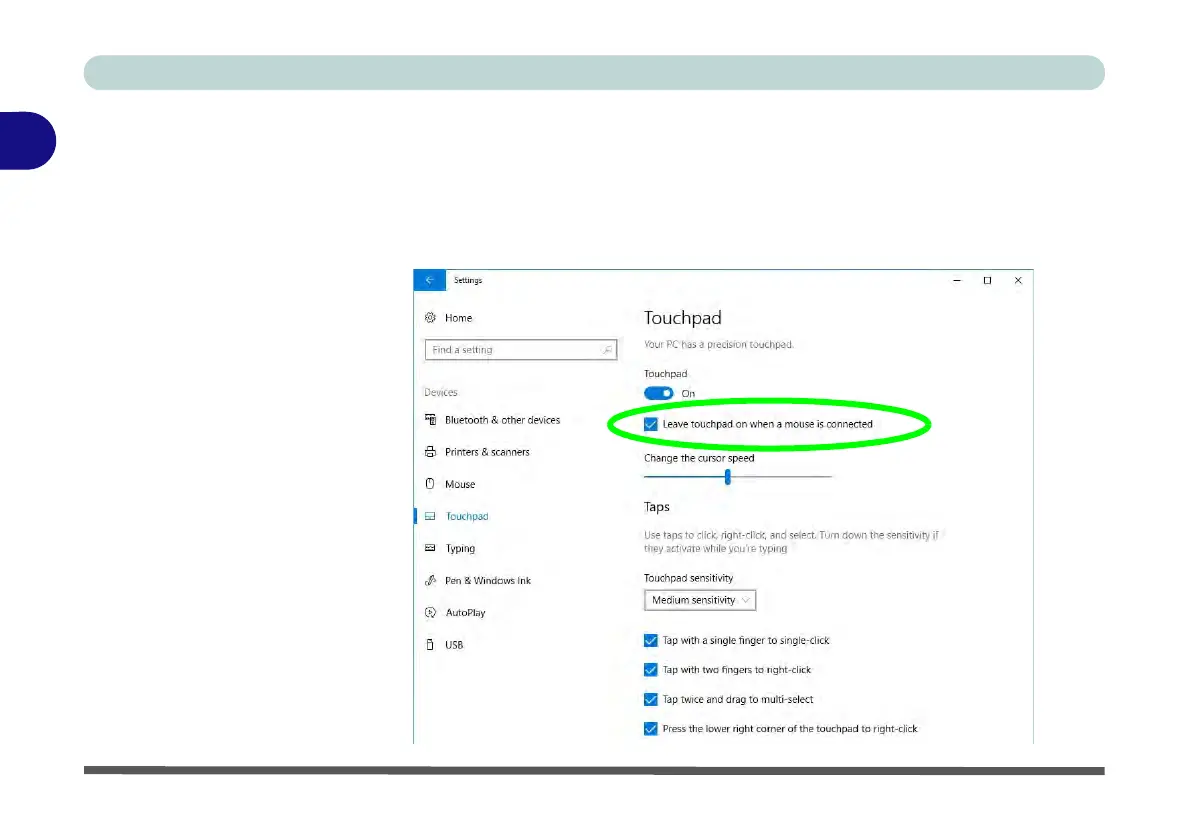Click the 'Your PC has a precision touchpad' text
The image size is (1190, 838).
719,345
